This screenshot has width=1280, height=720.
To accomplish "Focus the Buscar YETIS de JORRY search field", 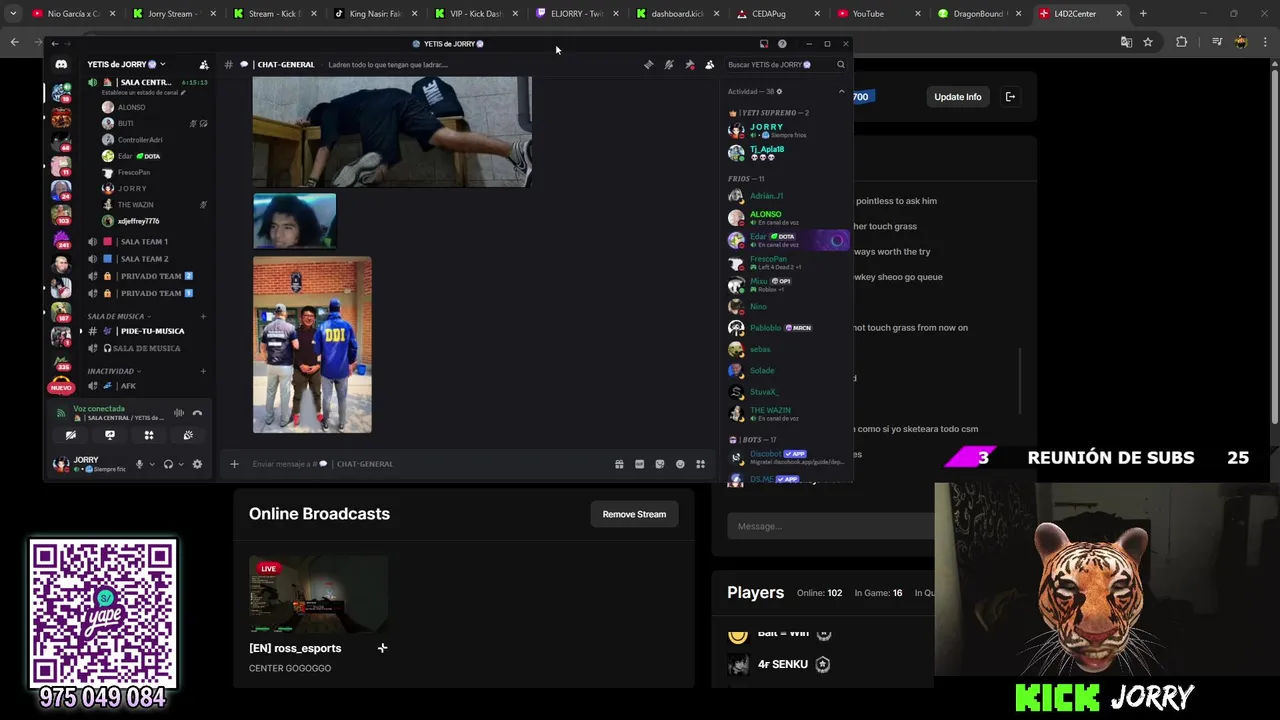I will tap(786, 64).
